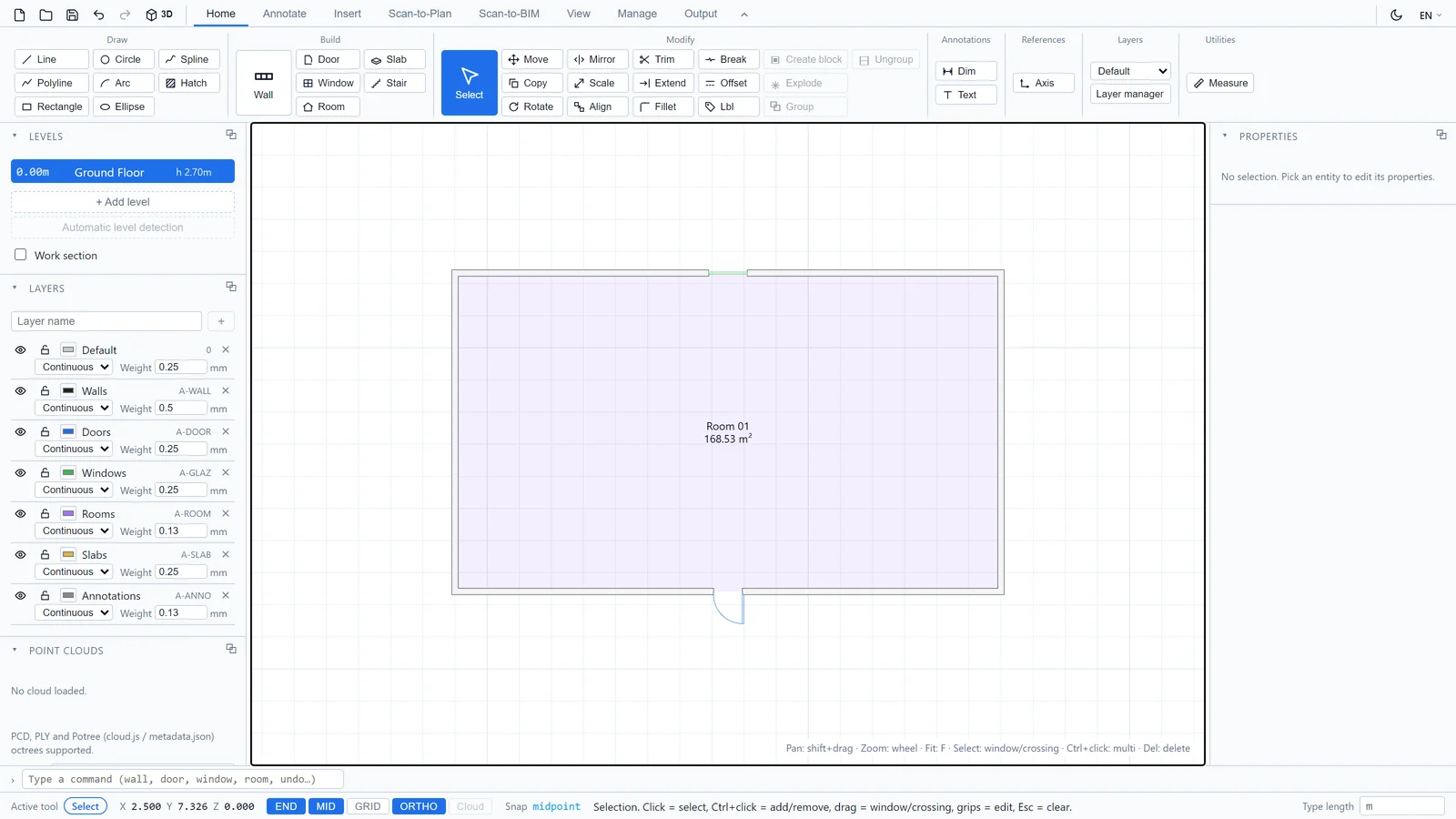Lock the Rooms layer
The width and height of the screenshot is (1456, 819).
pos(45,513)
